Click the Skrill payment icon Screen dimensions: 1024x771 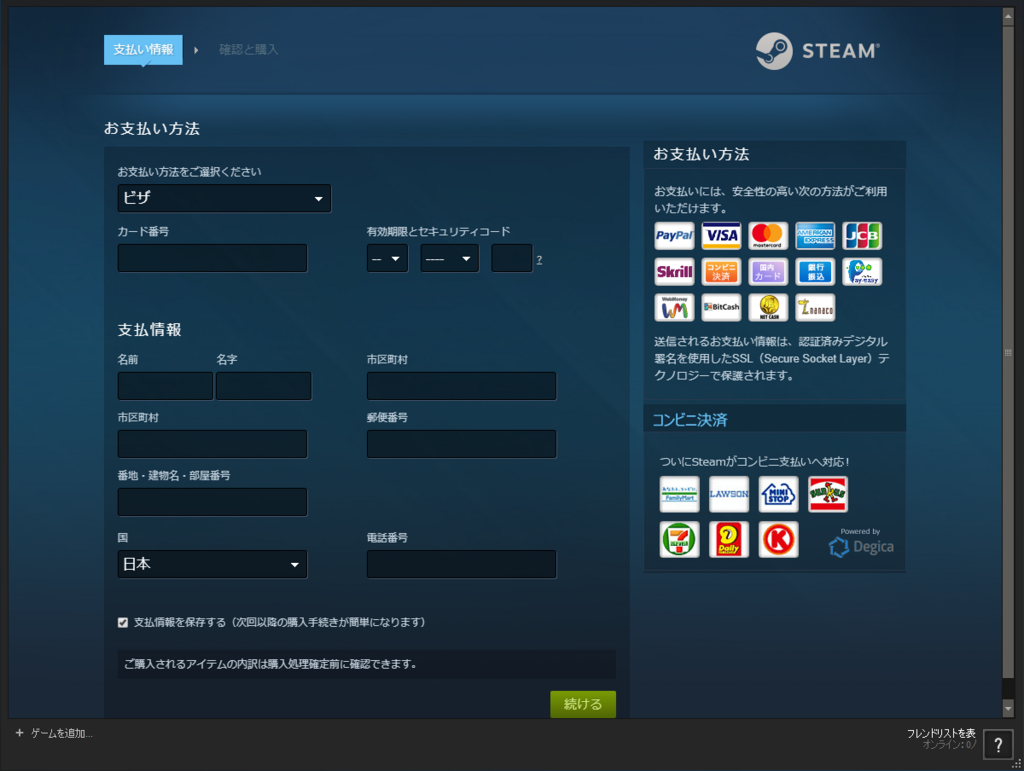coord(674,271)
